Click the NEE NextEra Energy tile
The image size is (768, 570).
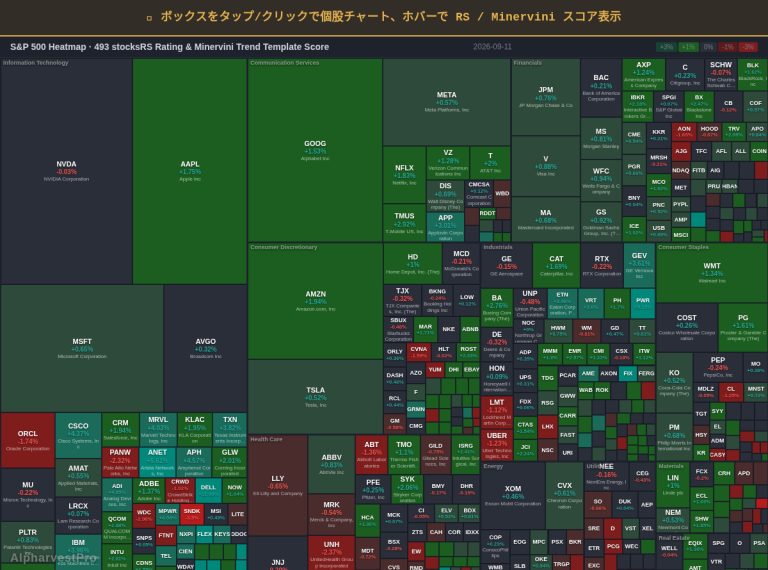pyautogui.click(x=606, y=476)
